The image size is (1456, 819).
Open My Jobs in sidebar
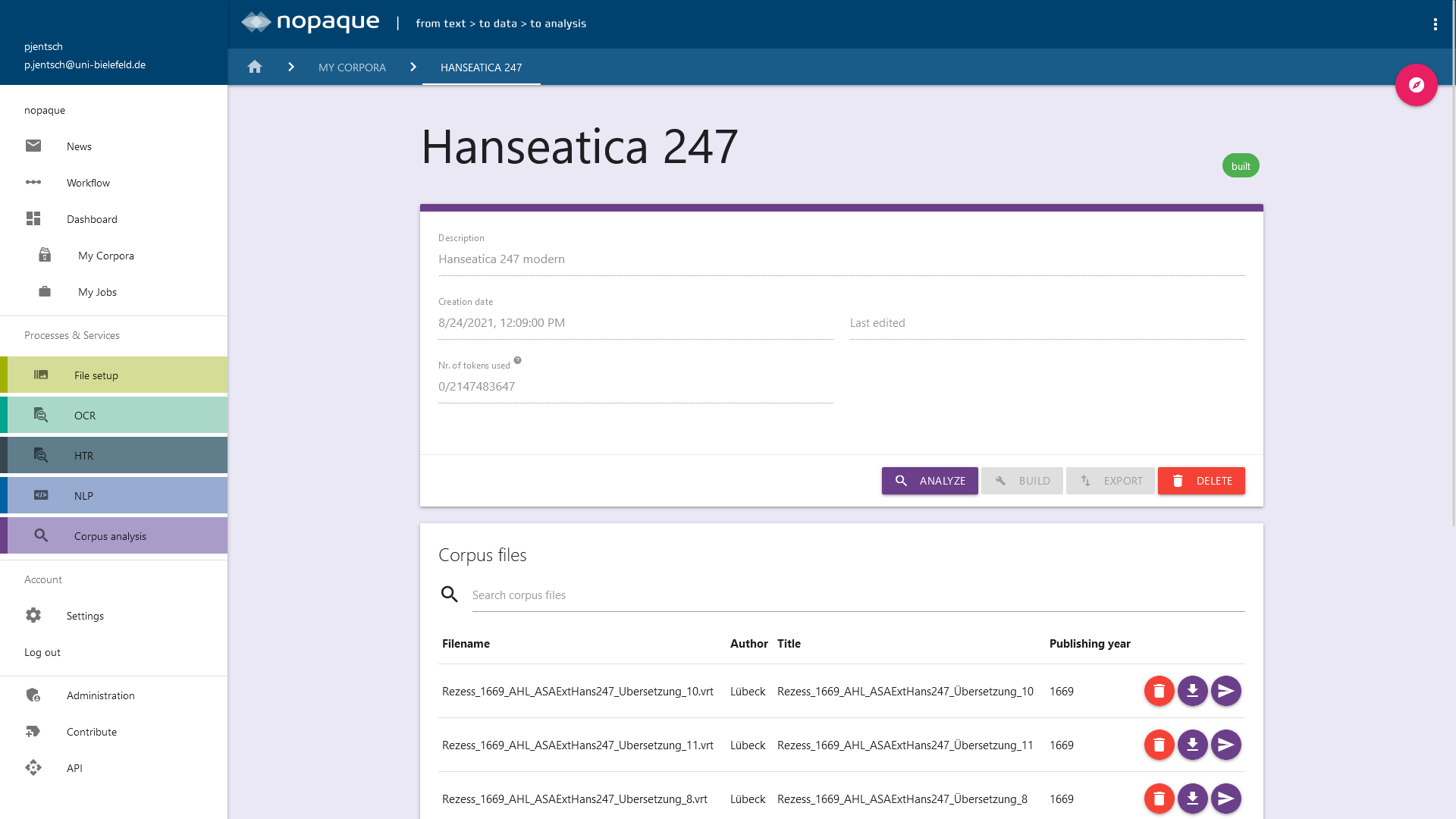click(97, 292)
